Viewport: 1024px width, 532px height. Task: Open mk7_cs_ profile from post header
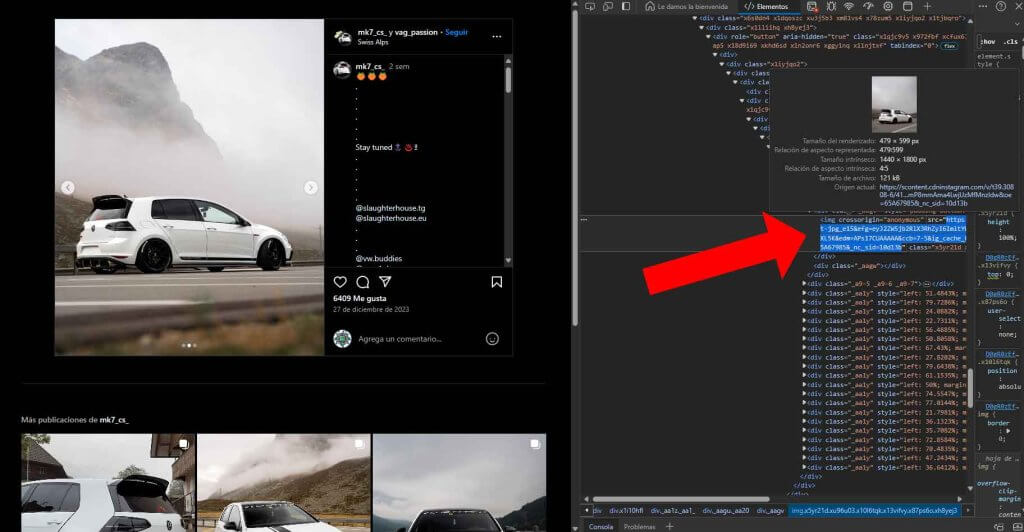point(372,32)
